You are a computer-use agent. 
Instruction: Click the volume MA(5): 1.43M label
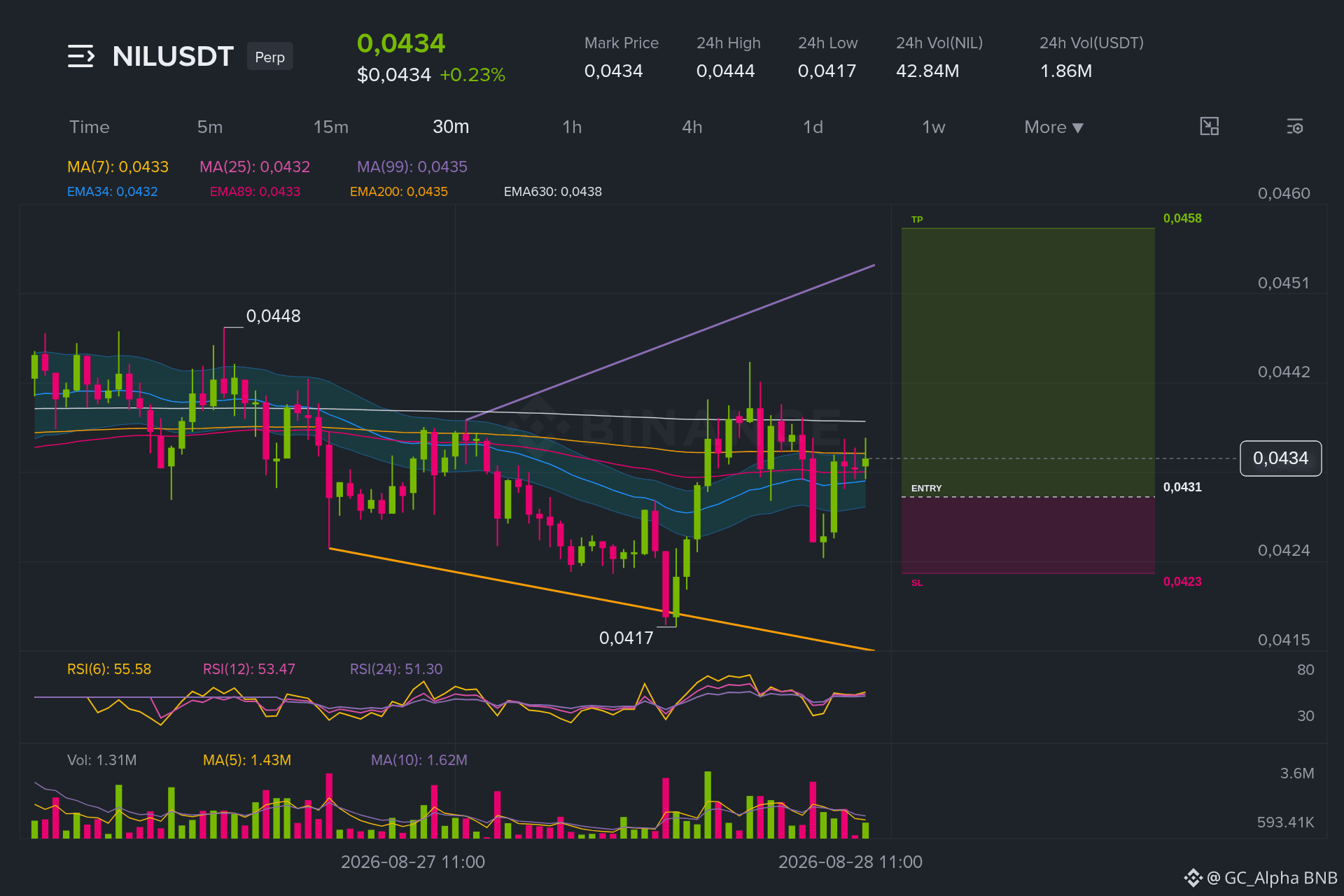pos(247,760)
